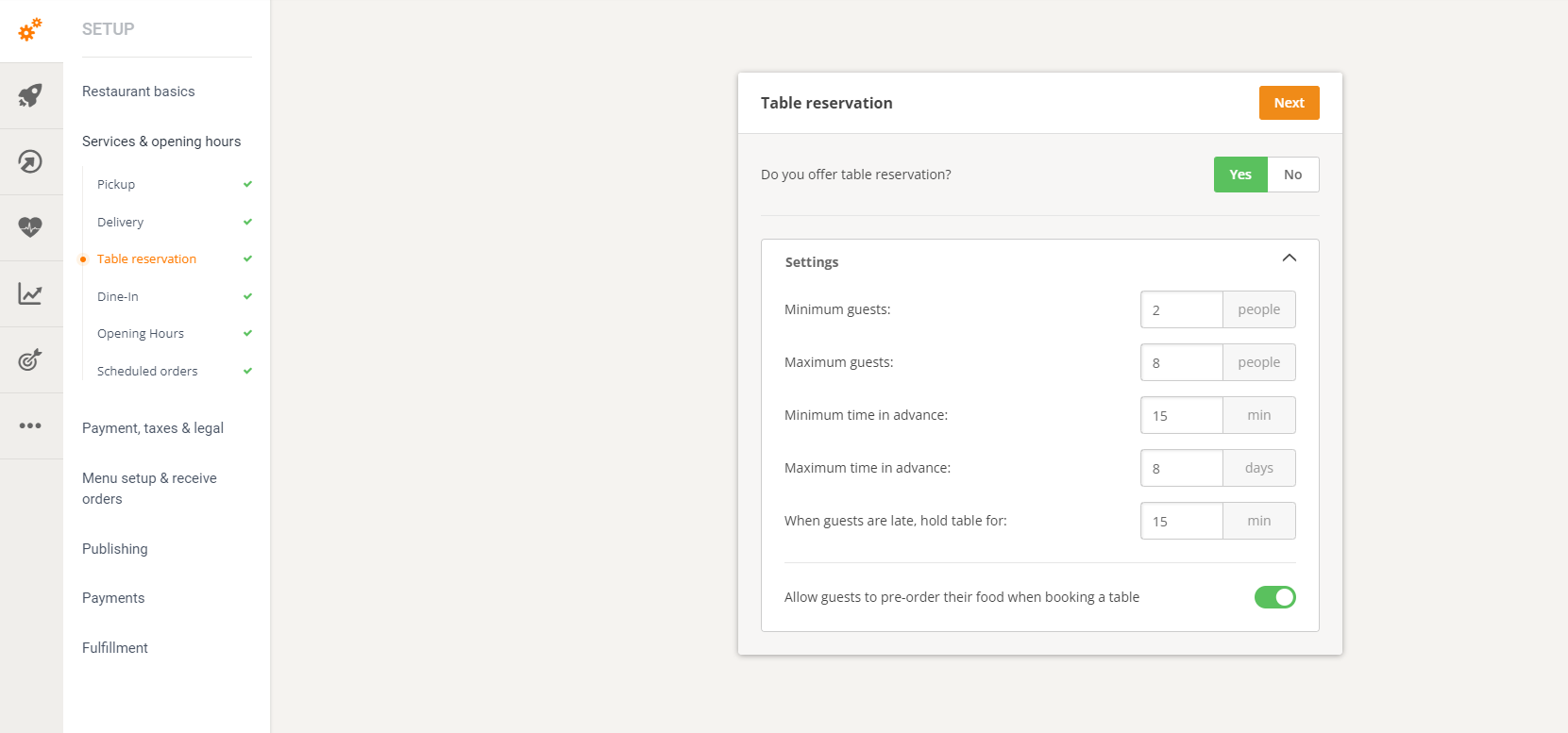Screen dimensions: 1568x733
Task: Click the 'min' unit beside Minimum time
Action: point(1259,415)
